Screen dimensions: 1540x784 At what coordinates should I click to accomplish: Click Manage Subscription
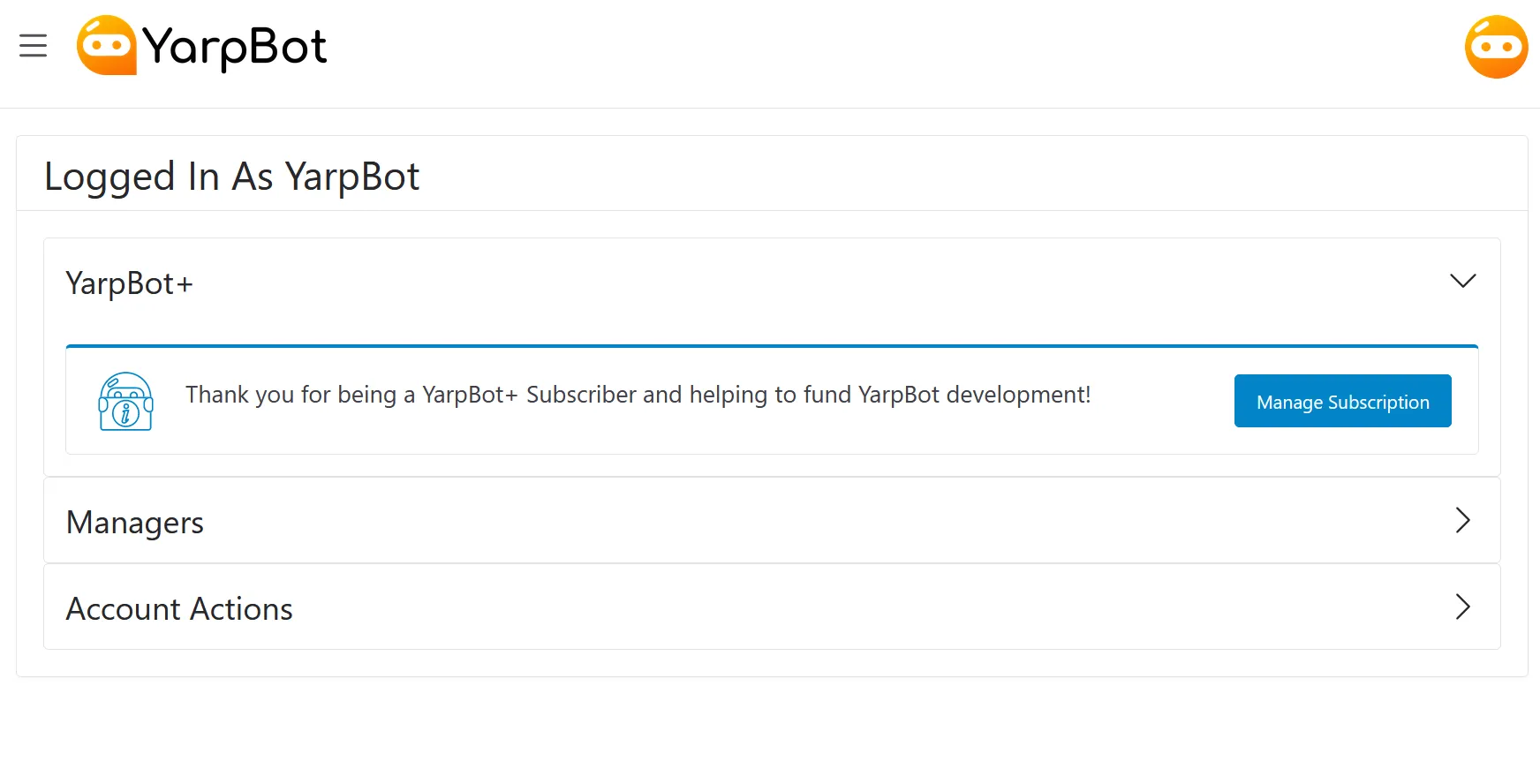click(1341, 401)
